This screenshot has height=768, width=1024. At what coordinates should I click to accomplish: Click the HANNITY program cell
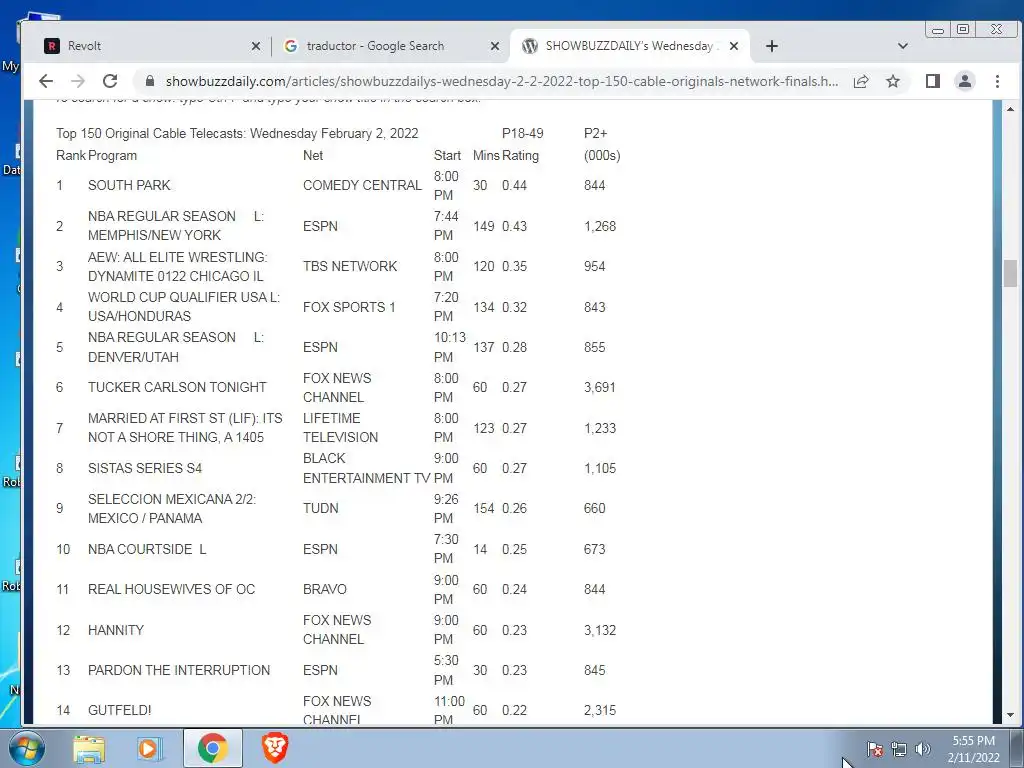coord(116,630)
